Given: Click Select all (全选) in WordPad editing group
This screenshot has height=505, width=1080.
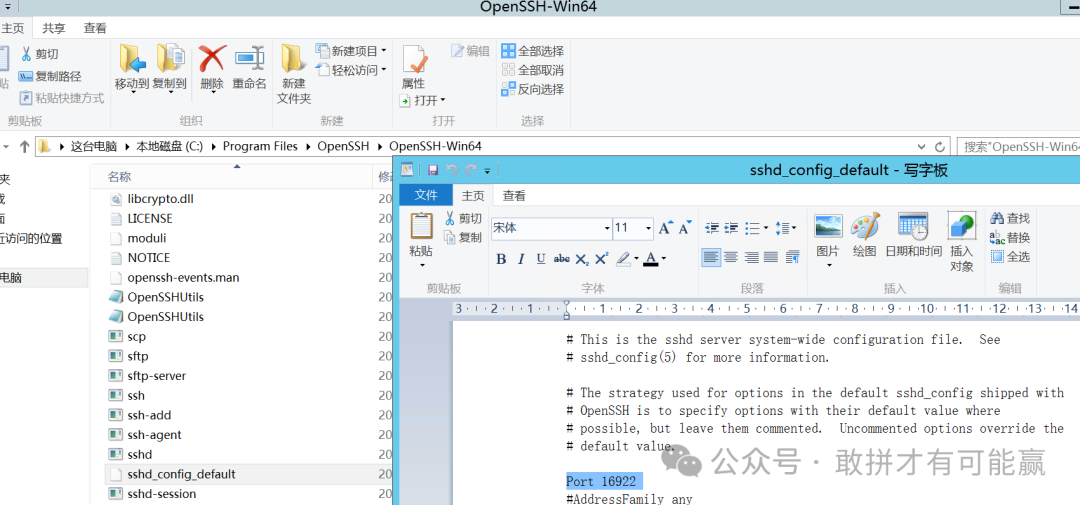Looking at the screenshot, I should click(x=1010, y=257).
